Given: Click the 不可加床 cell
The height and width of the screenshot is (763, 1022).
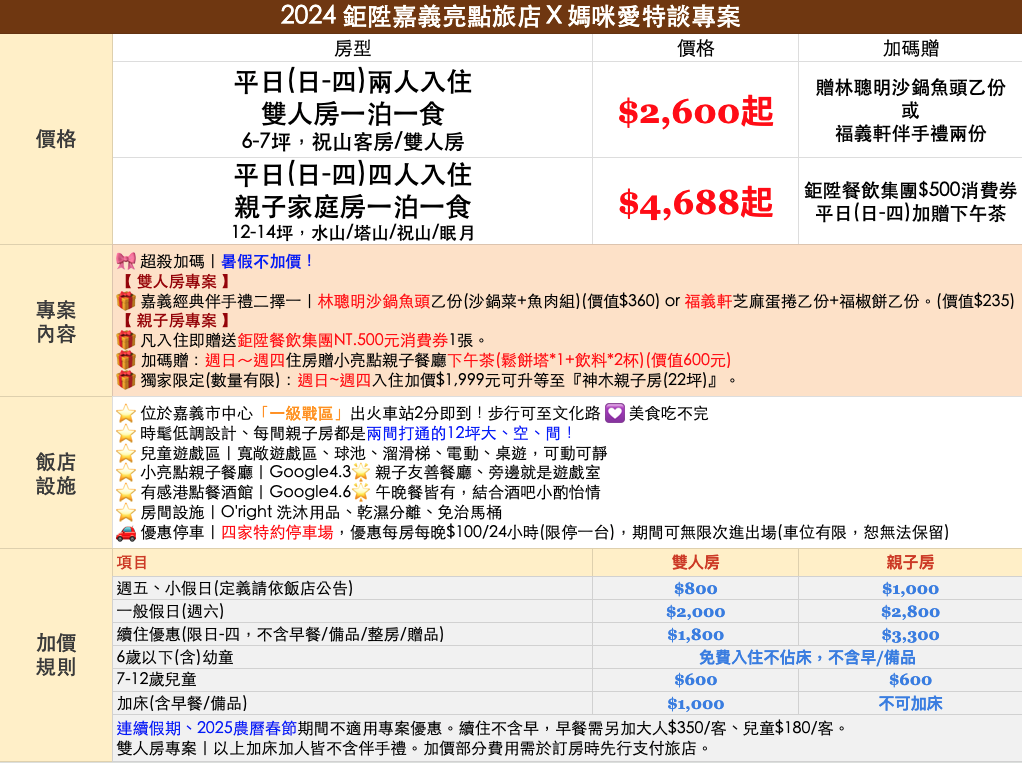Looking at the screenshot, I should (909, 703).
